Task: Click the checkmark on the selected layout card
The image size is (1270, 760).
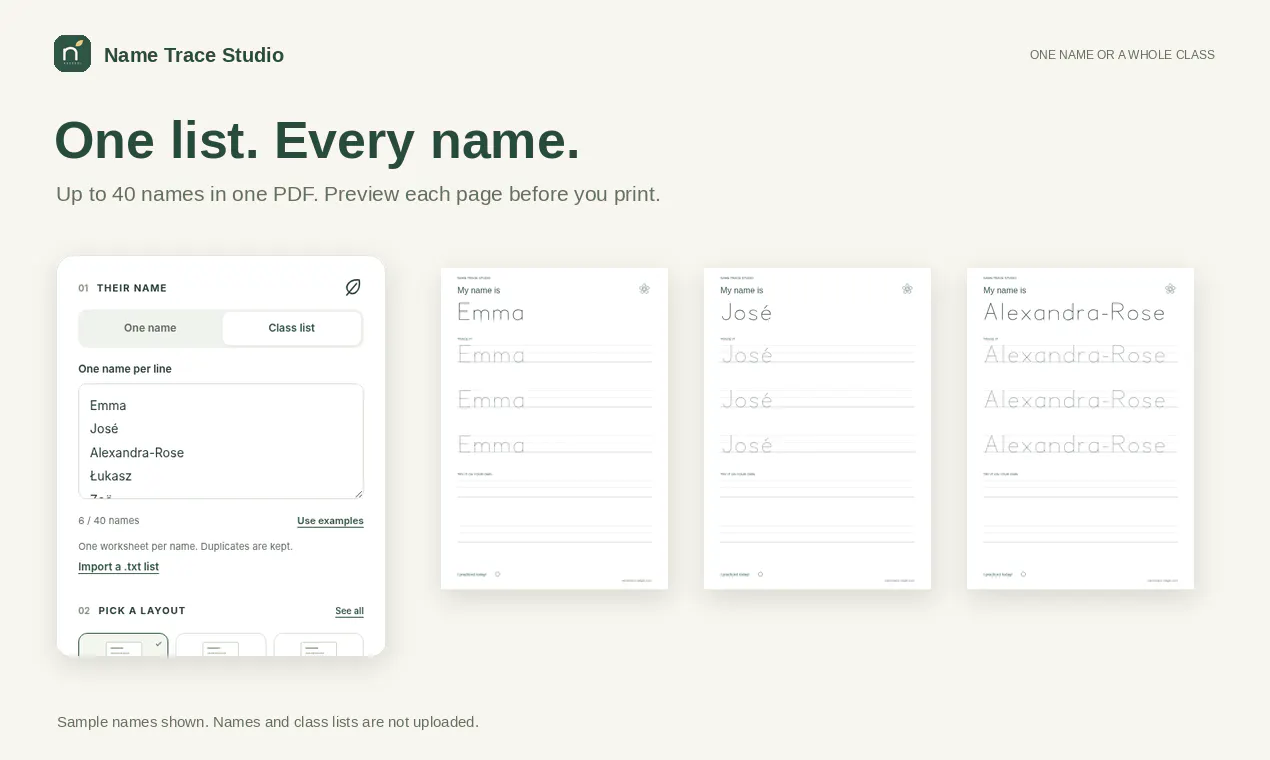Action: click(158, 644)
